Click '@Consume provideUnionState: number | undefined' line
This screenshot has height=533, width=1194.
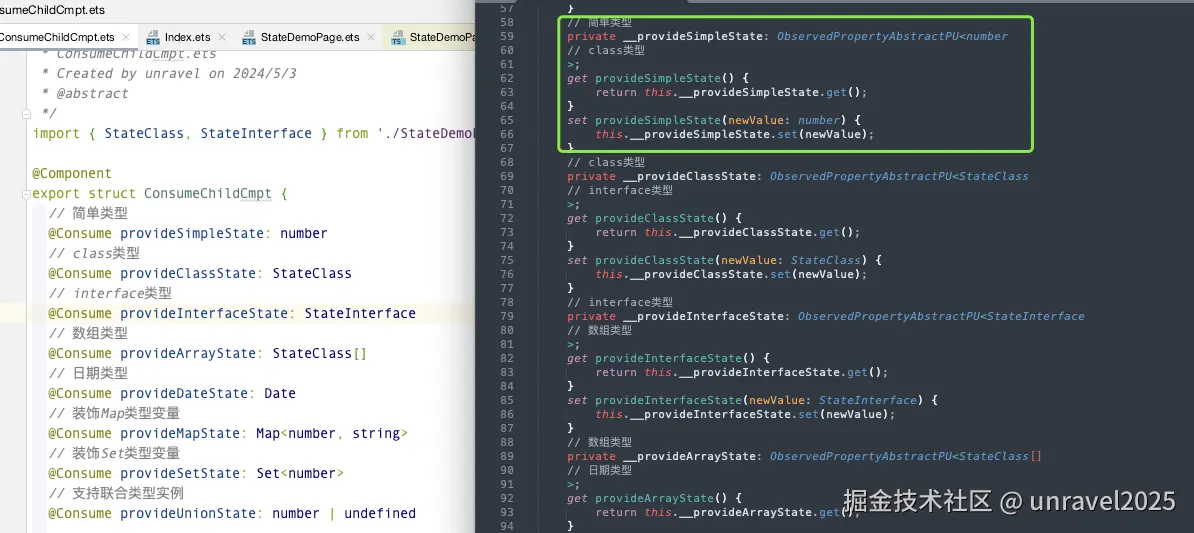(232, 513)
